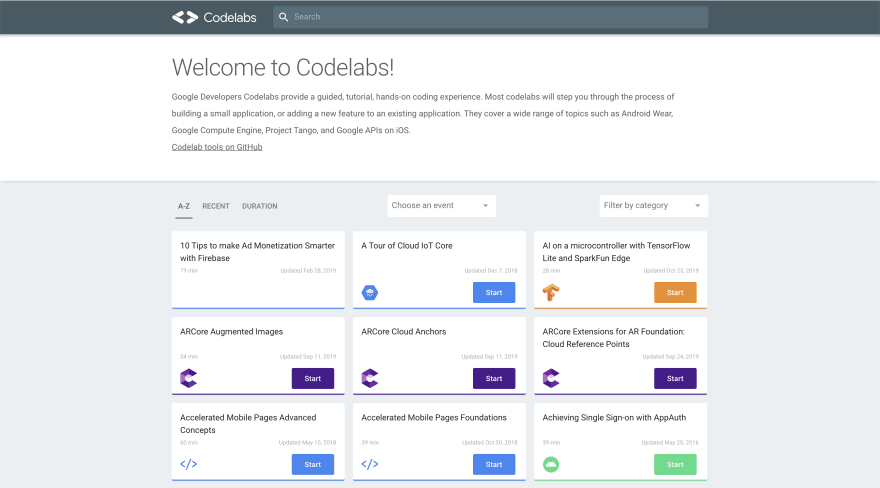Open 10 Tips to make Ad Monetization Smarter card
This screenshot has width=880, height=488.
pos(258,269)
